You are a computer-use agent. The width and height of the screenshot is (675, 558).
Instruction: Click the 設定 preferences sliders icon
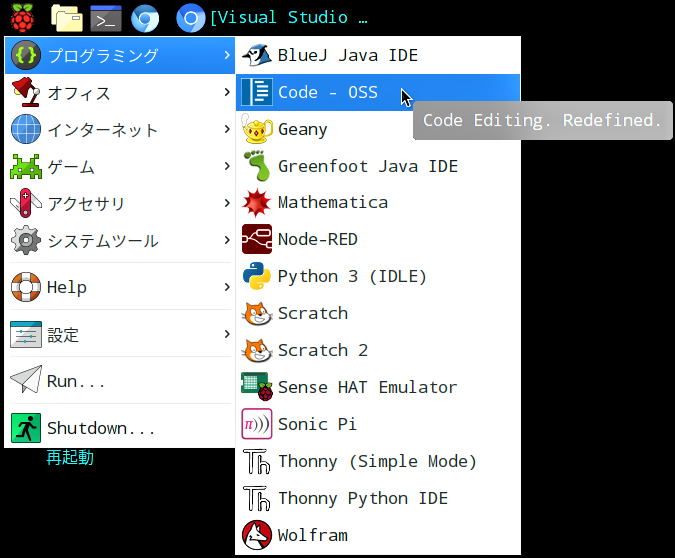point(26,334)
